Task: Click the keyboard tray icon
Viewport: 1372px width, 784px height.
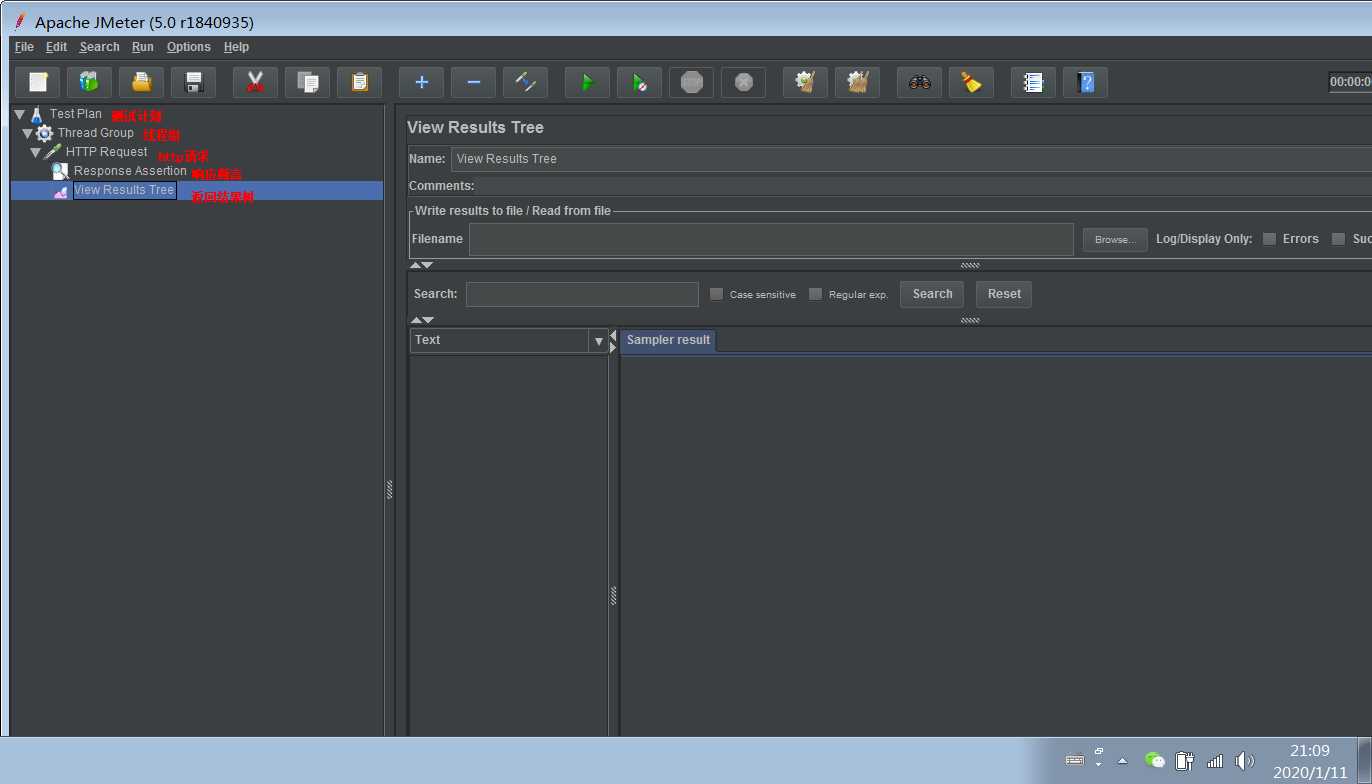Action: click(1075, 760)
